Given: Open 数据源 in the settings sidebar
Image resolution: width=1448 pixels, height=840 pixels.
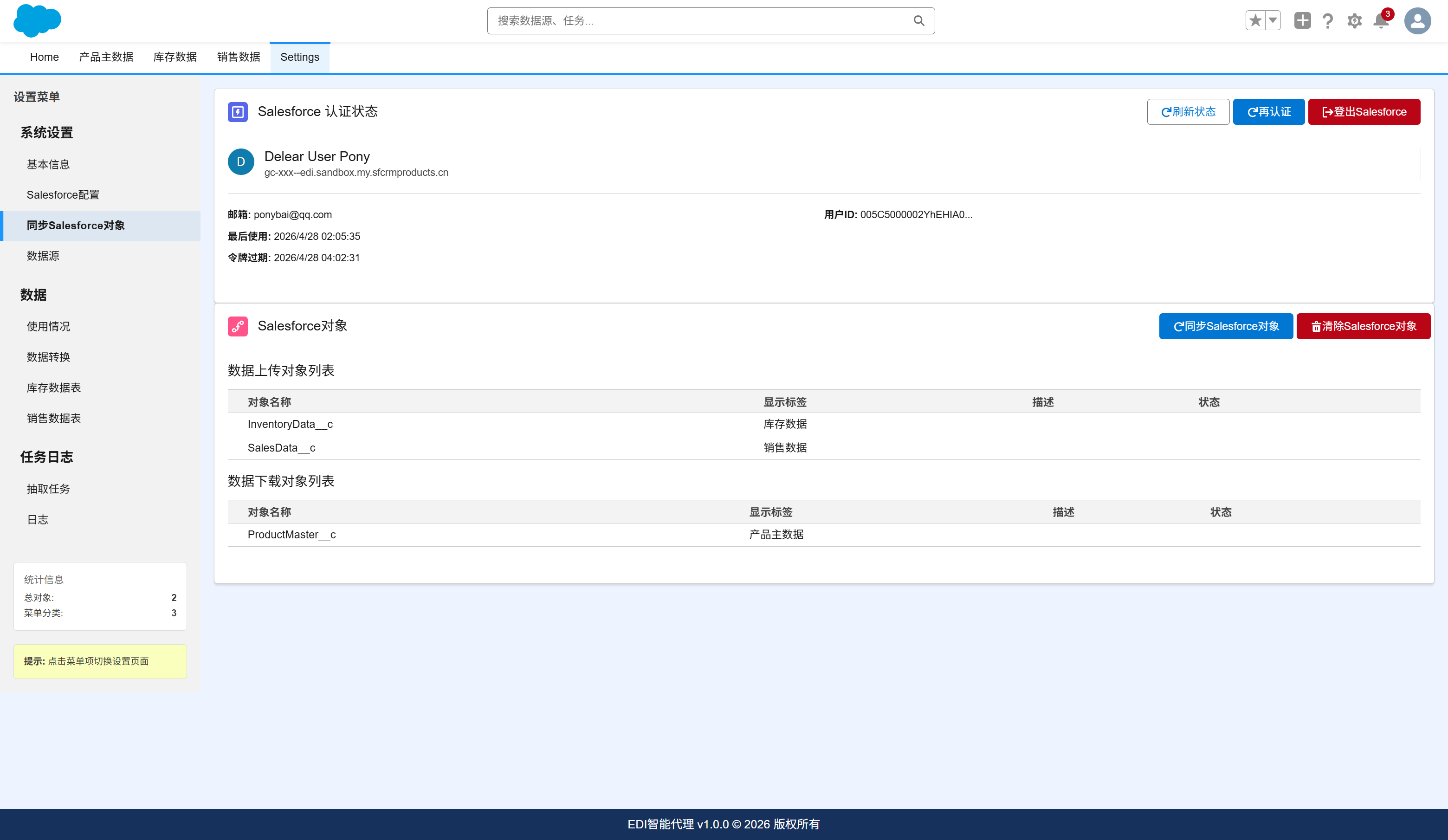Looking at the screenshot, I should tap(44, 256).
